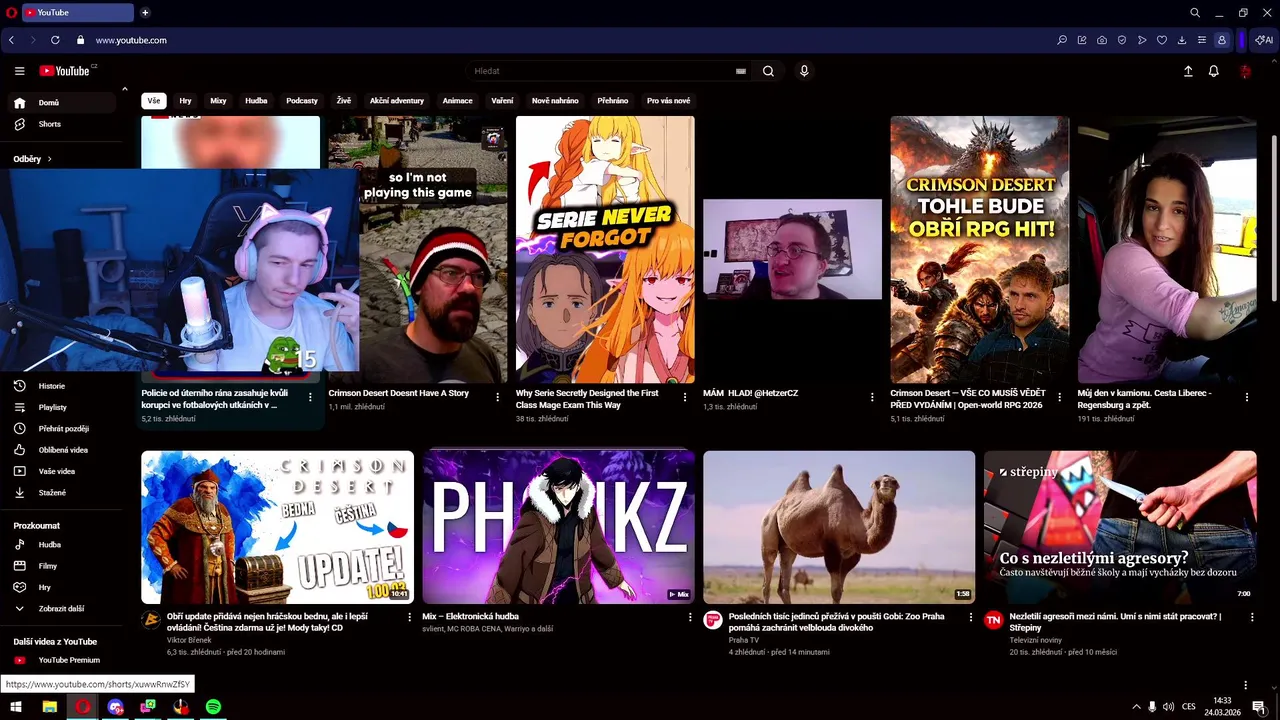Screen dimensions: 1280x720
Task: Open the on-screen keyboard icon in search box
Action: point(741,71)
